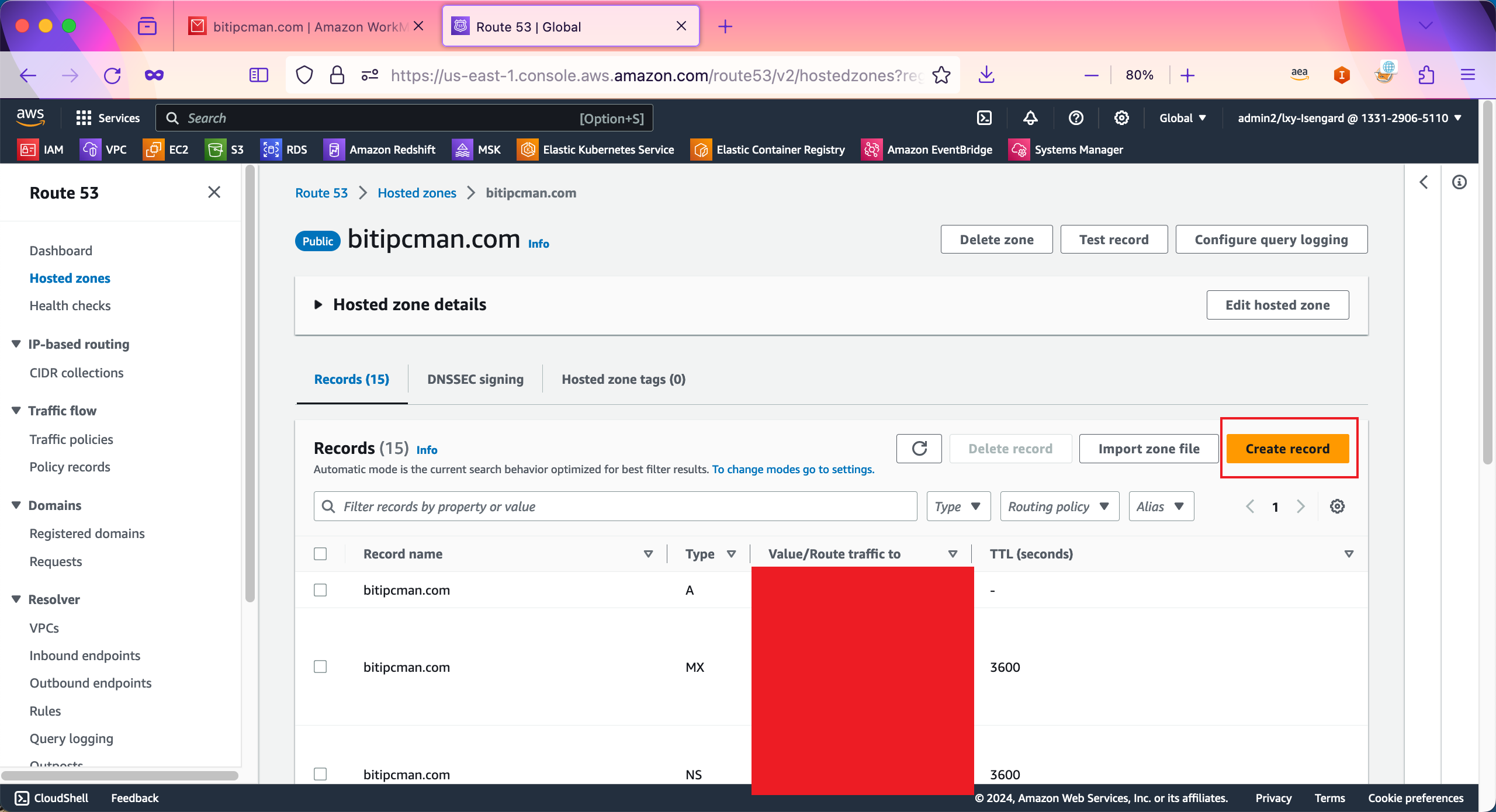
Task: Collapse the right side panel arrow
Action: tap(1424, 182)
